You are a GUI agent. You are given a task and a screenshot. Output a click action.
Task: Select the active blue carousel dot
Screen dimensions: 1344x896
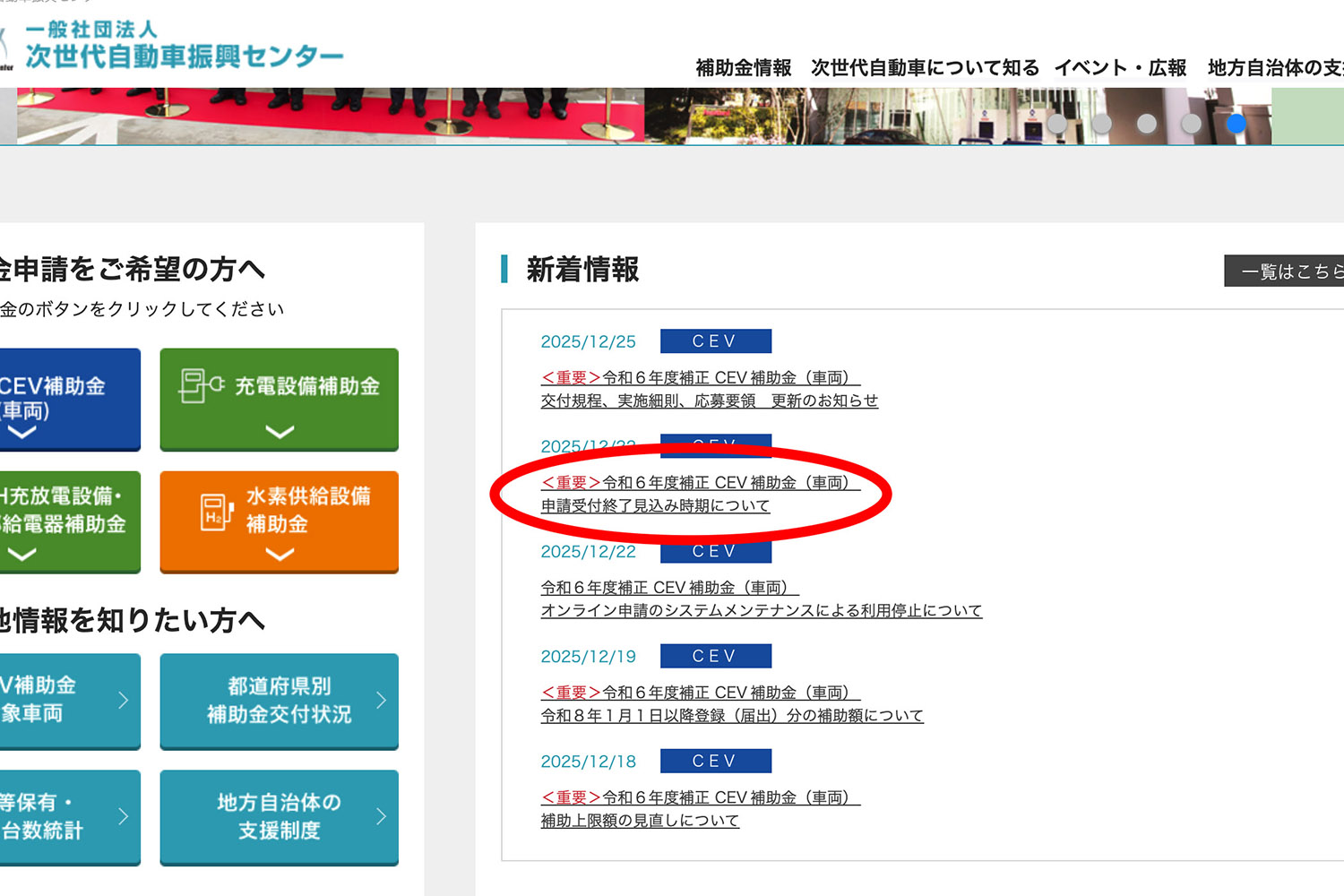pos(1236,124)
